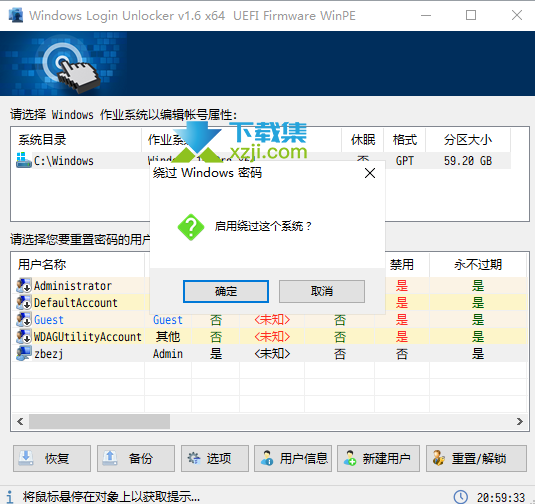Select the zbezj user name
Screen dimensions: 535x504
pos(49,354)
